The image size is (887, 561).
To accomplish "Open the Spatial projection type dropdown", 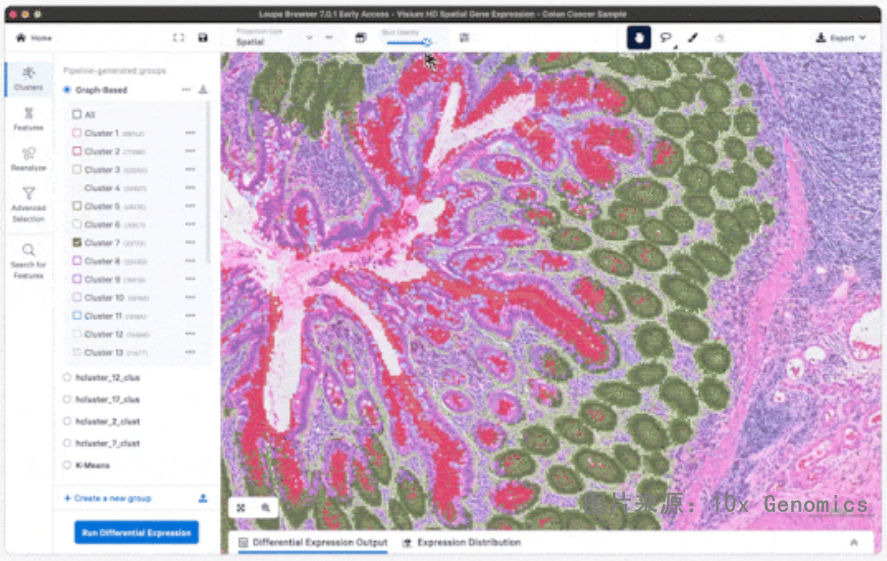I will click(x=274, y=38).
